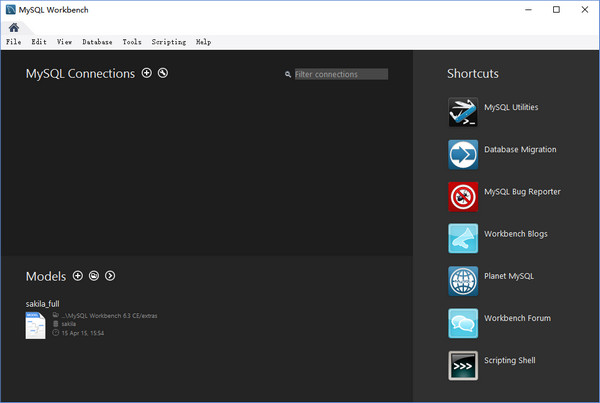
Task: Open the MySQL Bug Reporter icon
Action: [x=463, y=196]
